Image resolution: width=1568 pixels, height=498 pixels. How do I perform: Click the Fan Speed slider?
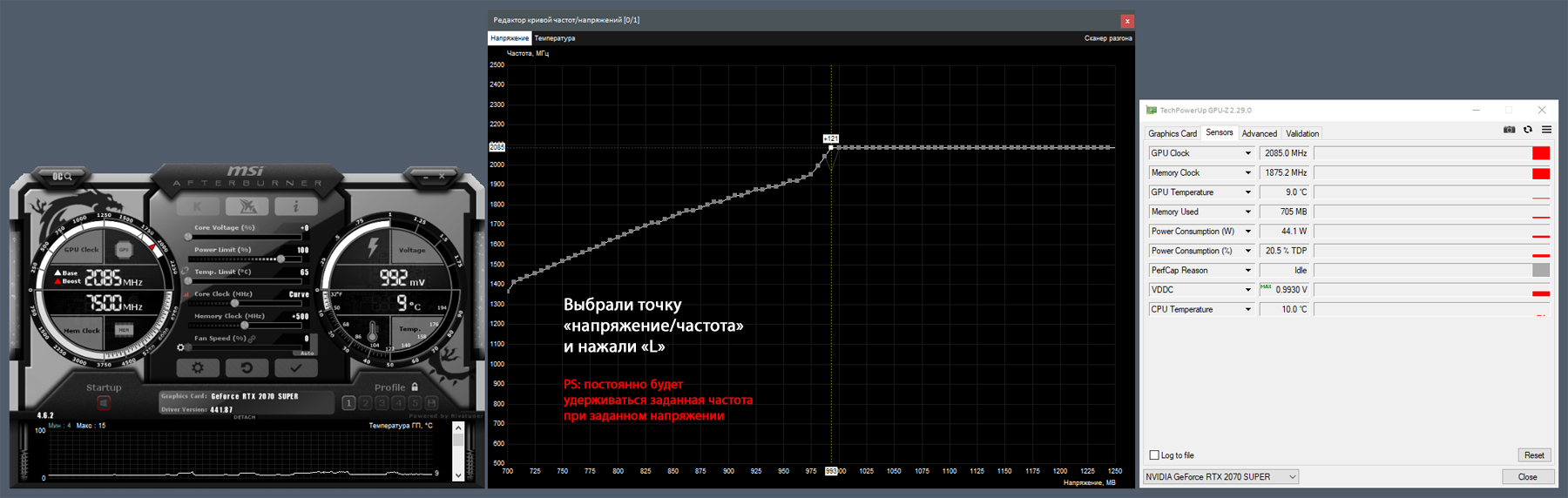[244, 347]
